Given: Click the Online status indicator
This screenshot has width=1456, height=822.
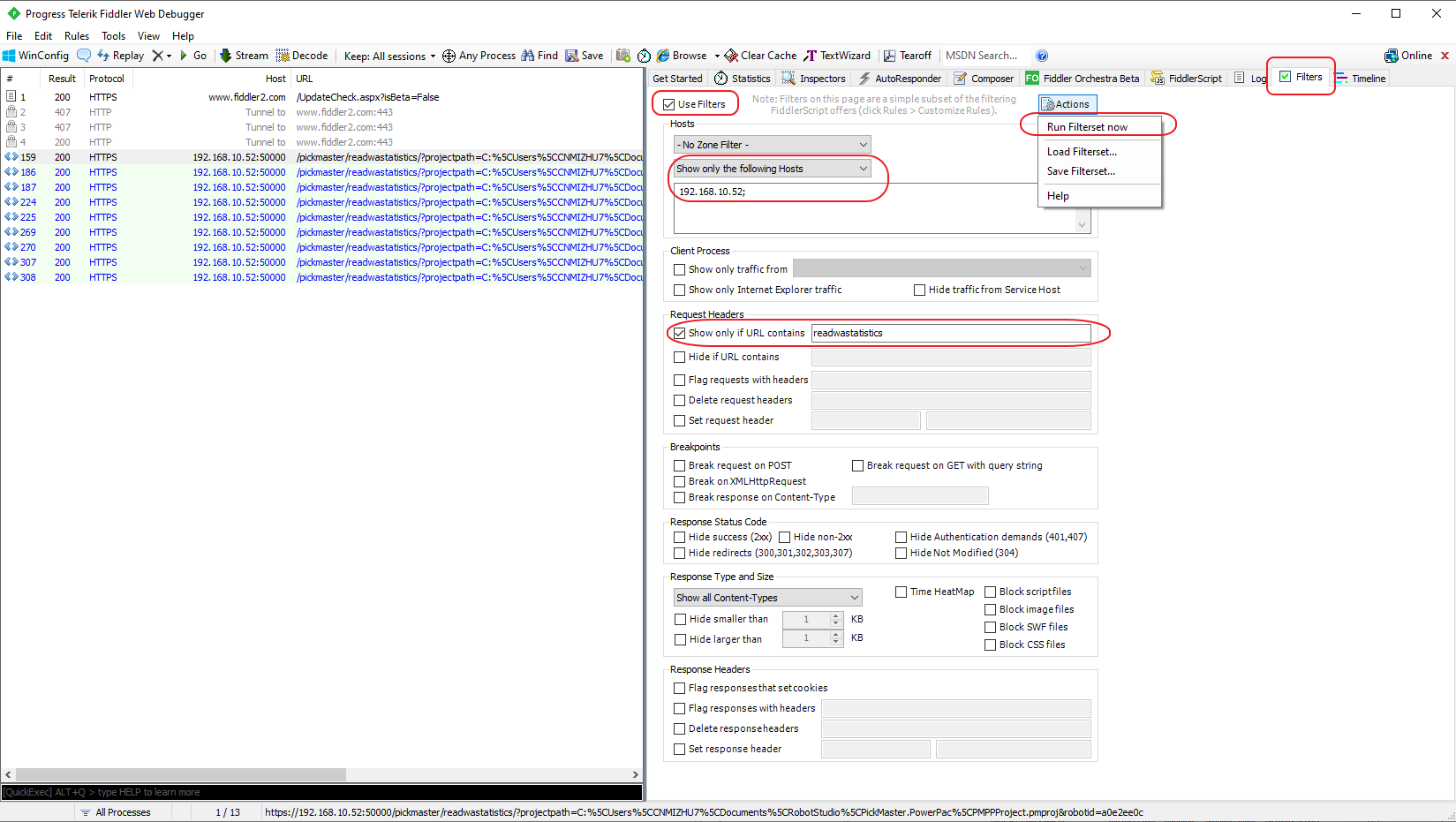Looking at the screenshot, I should [x=1408, y=56].
